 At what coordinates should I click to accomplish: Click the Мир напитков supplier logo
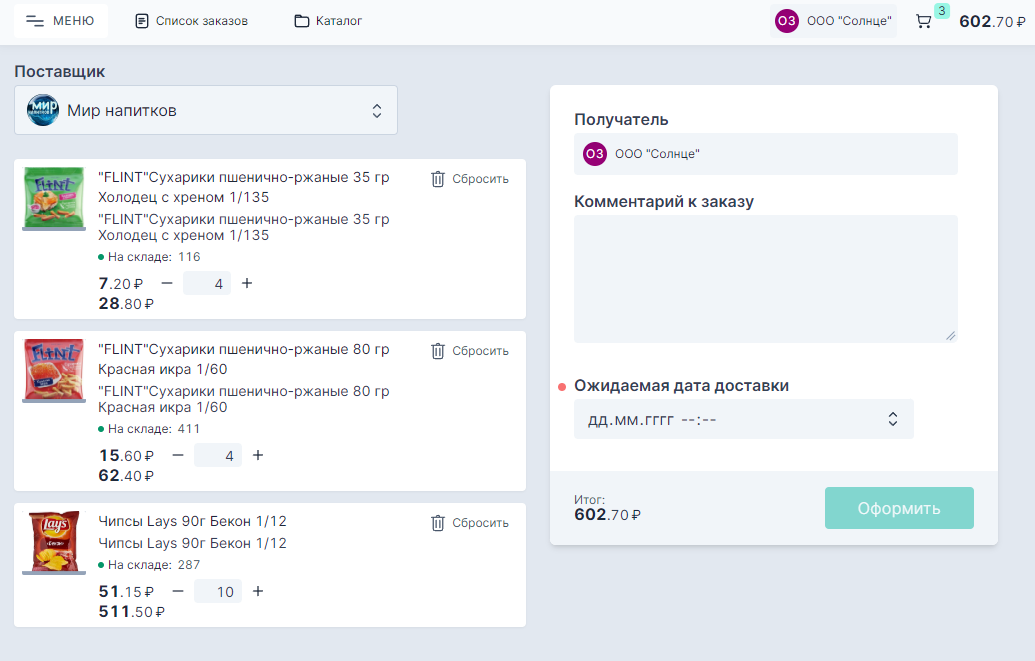coord(43,110)
